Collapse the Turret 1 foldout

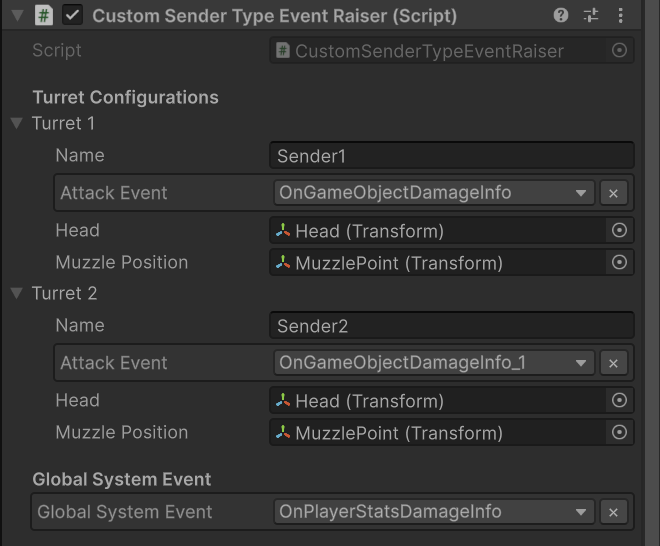[x=16, y=124]
